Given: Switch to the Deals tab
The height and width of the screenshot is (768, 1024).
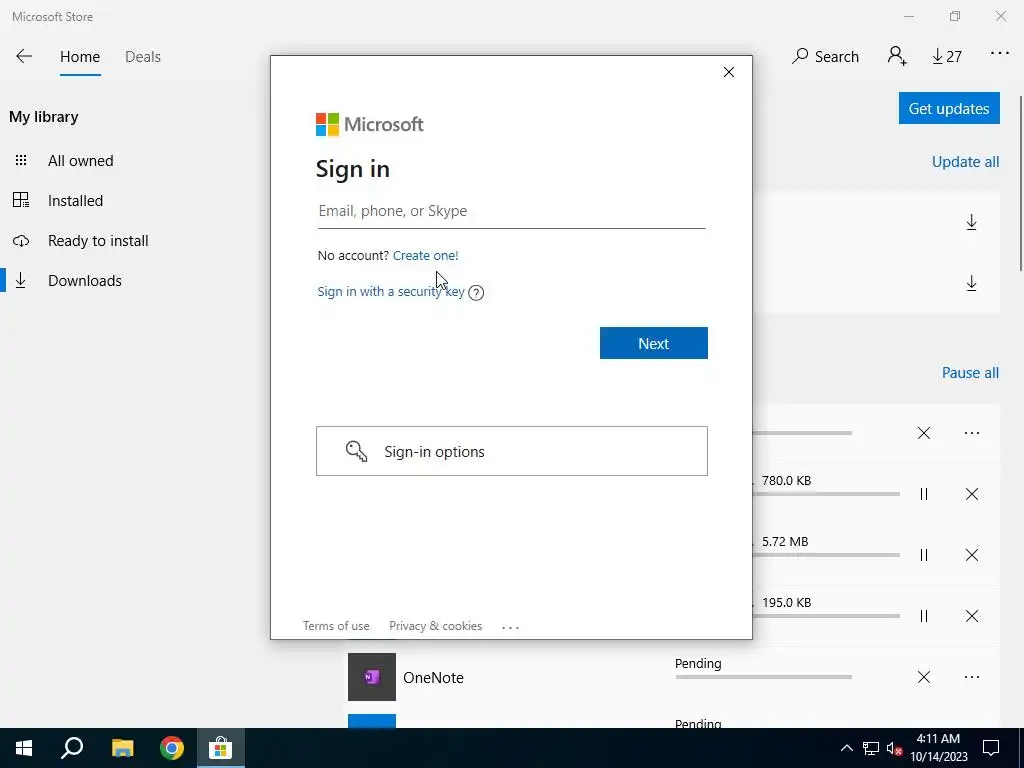Looking at the screenshot, I should pos(142,57).
